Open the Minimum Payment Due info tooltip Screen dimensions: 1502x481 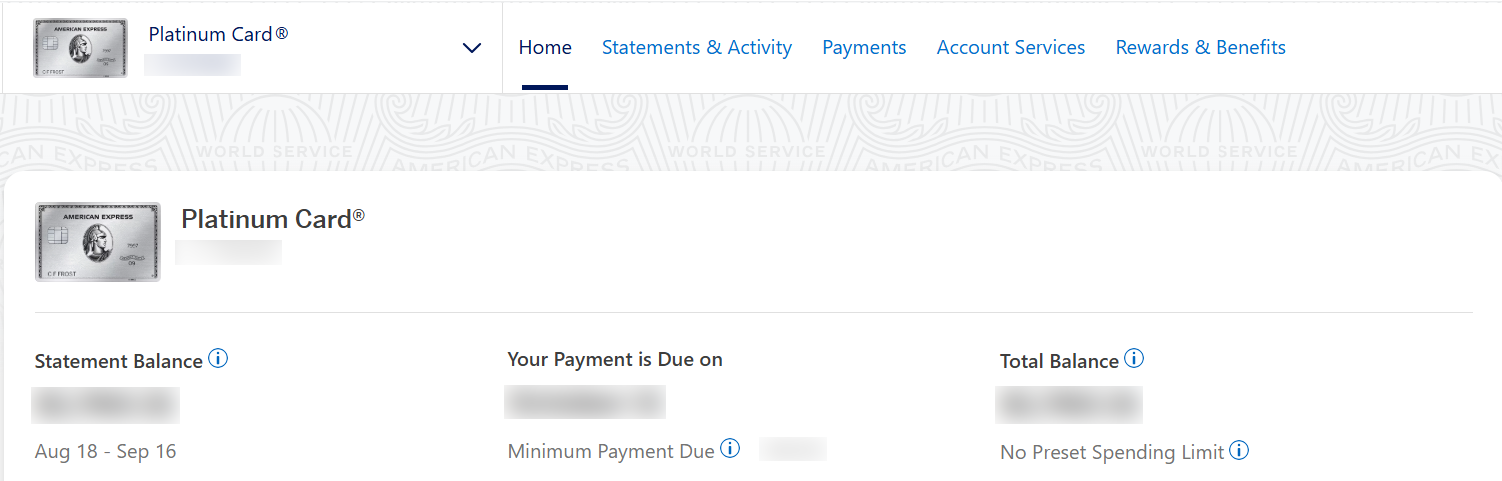point(730,449)
